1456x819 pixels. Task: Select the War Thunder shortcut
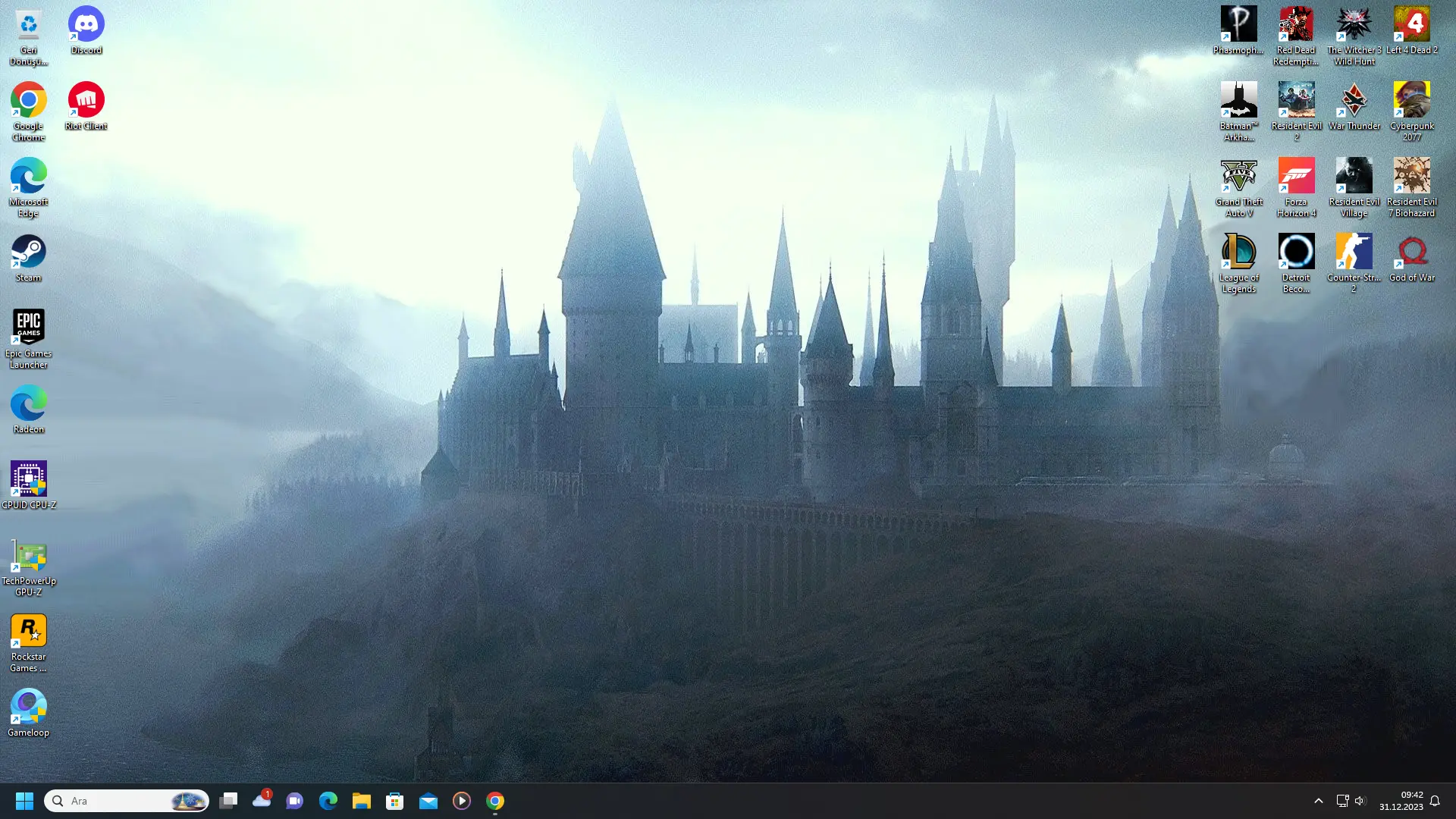coord(1354,106)
